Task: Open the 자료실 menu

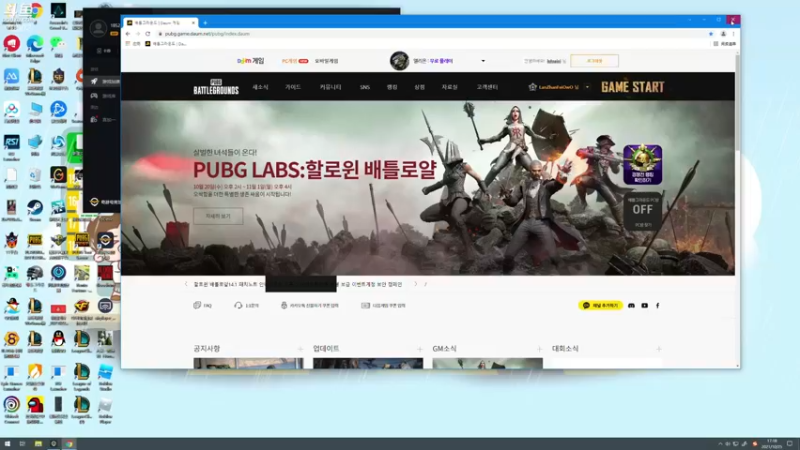Action: pos(449,87)
